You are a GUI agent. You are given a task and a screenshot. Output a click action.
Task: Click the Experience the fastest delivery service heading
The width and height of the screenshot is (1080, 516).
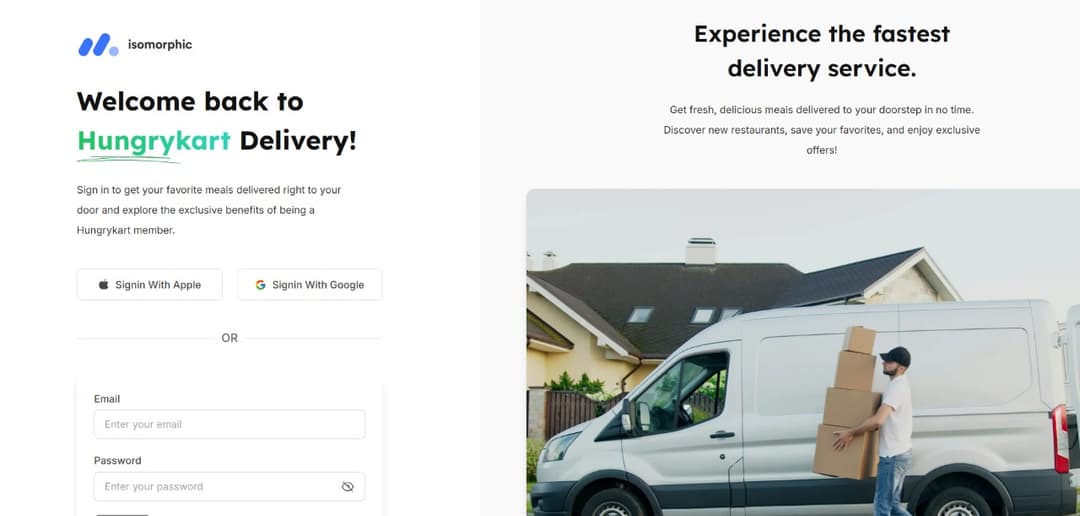822,51
